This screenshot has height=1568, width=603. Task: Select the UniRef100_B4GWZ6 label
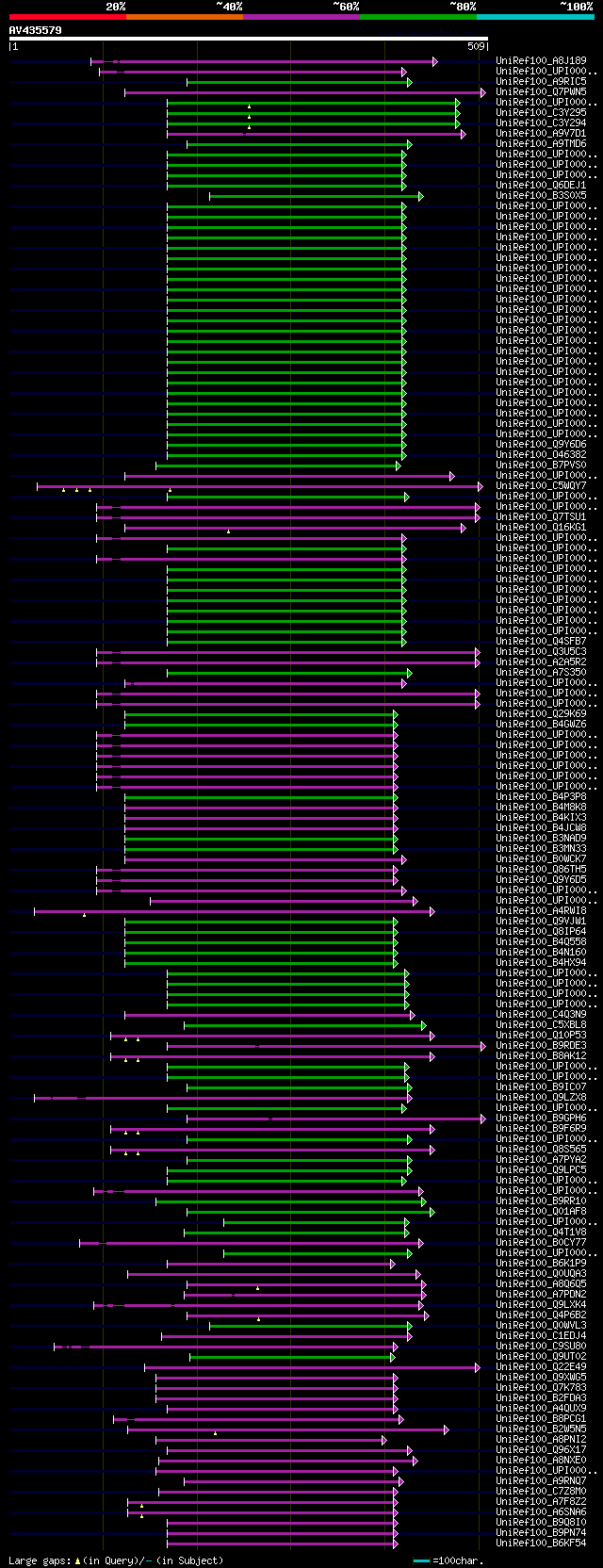[541, 725]
